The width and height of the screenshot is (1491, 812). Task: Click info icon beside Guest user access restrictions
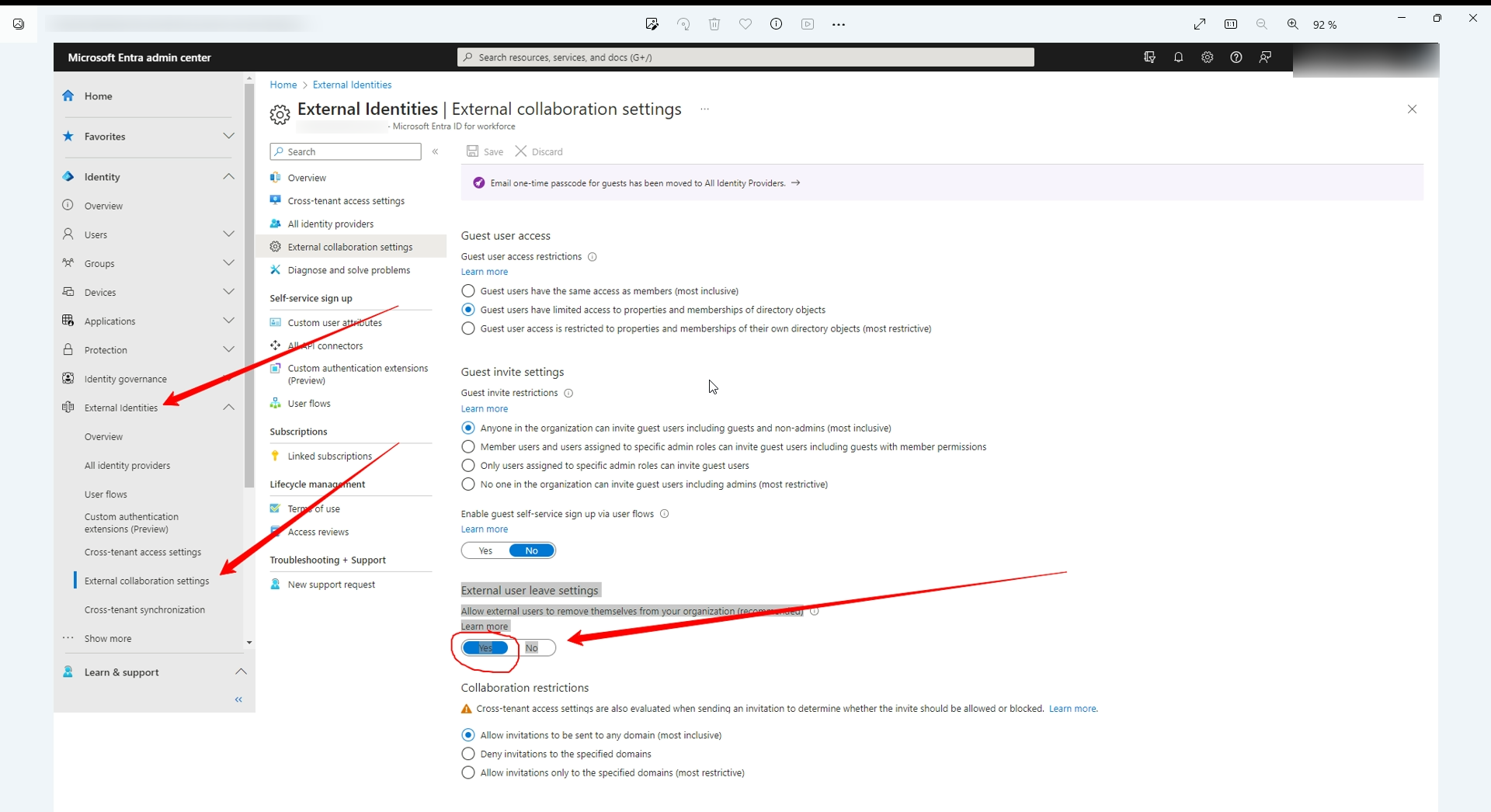point(593,257)
